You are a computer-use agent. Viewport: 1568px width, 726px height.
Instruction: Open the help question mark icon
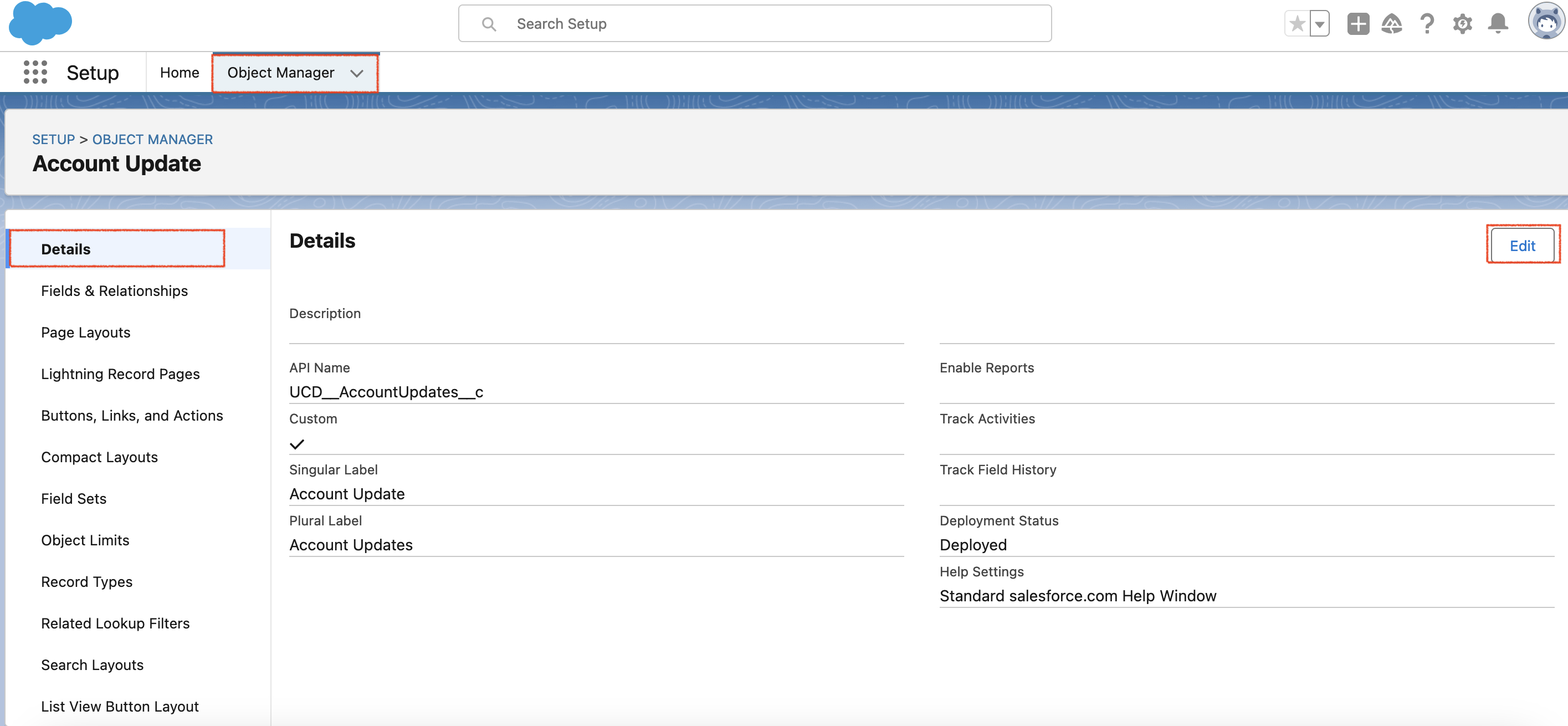pos(1427,24)
